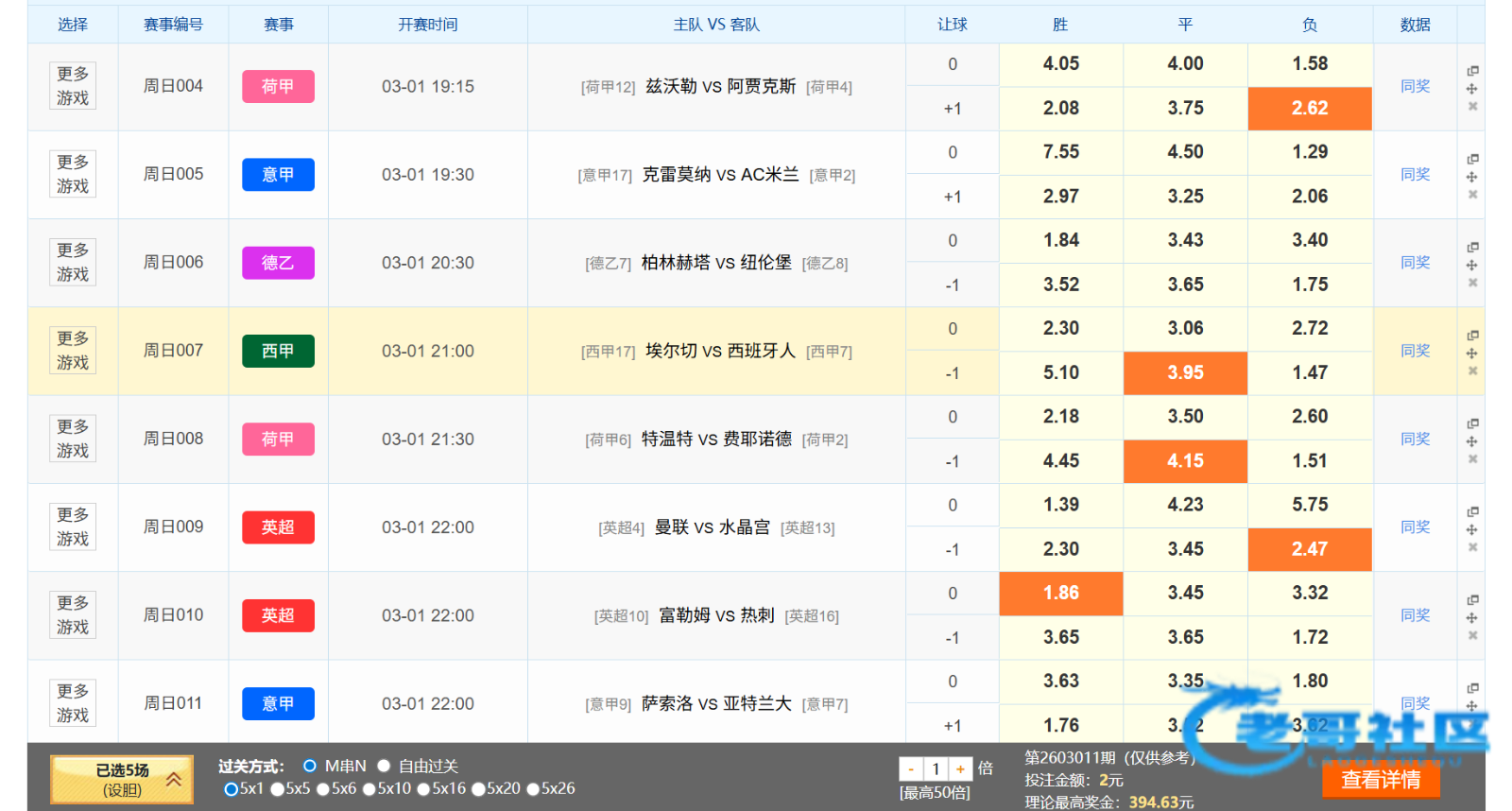
Task: Click the remove X icon for 周日006
Action: coord(1472,283)
